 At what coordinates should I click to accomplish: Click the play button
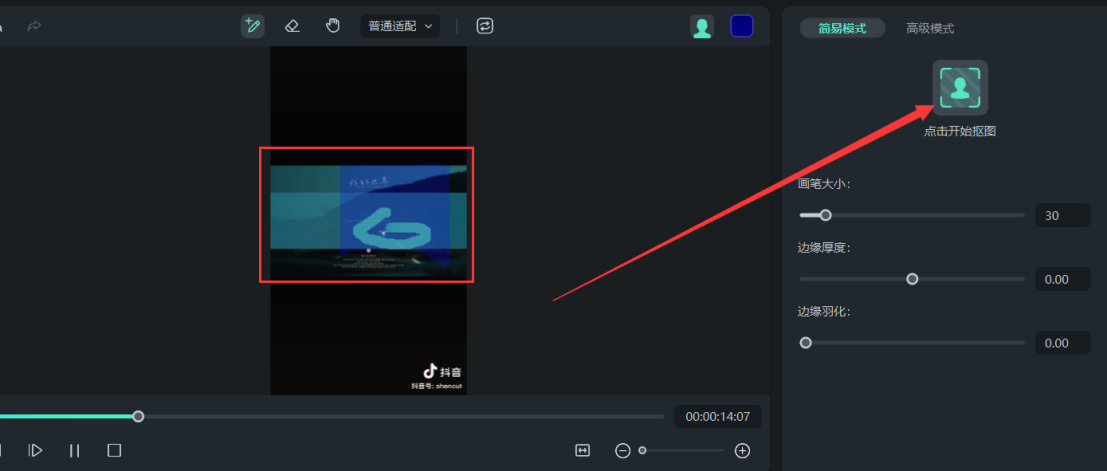35,451
